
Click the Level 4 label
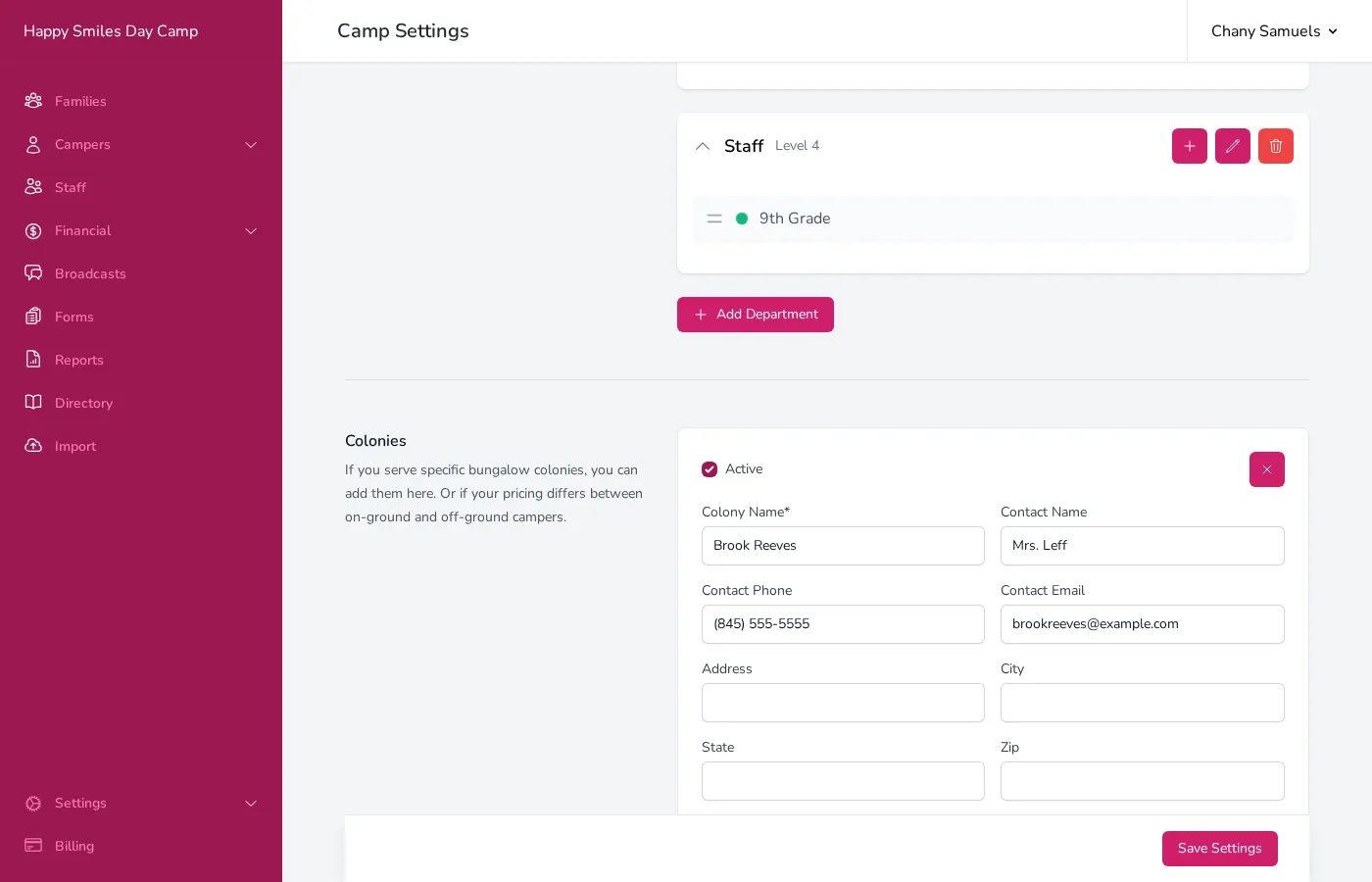pyautogui.click(x=797, y=146)
